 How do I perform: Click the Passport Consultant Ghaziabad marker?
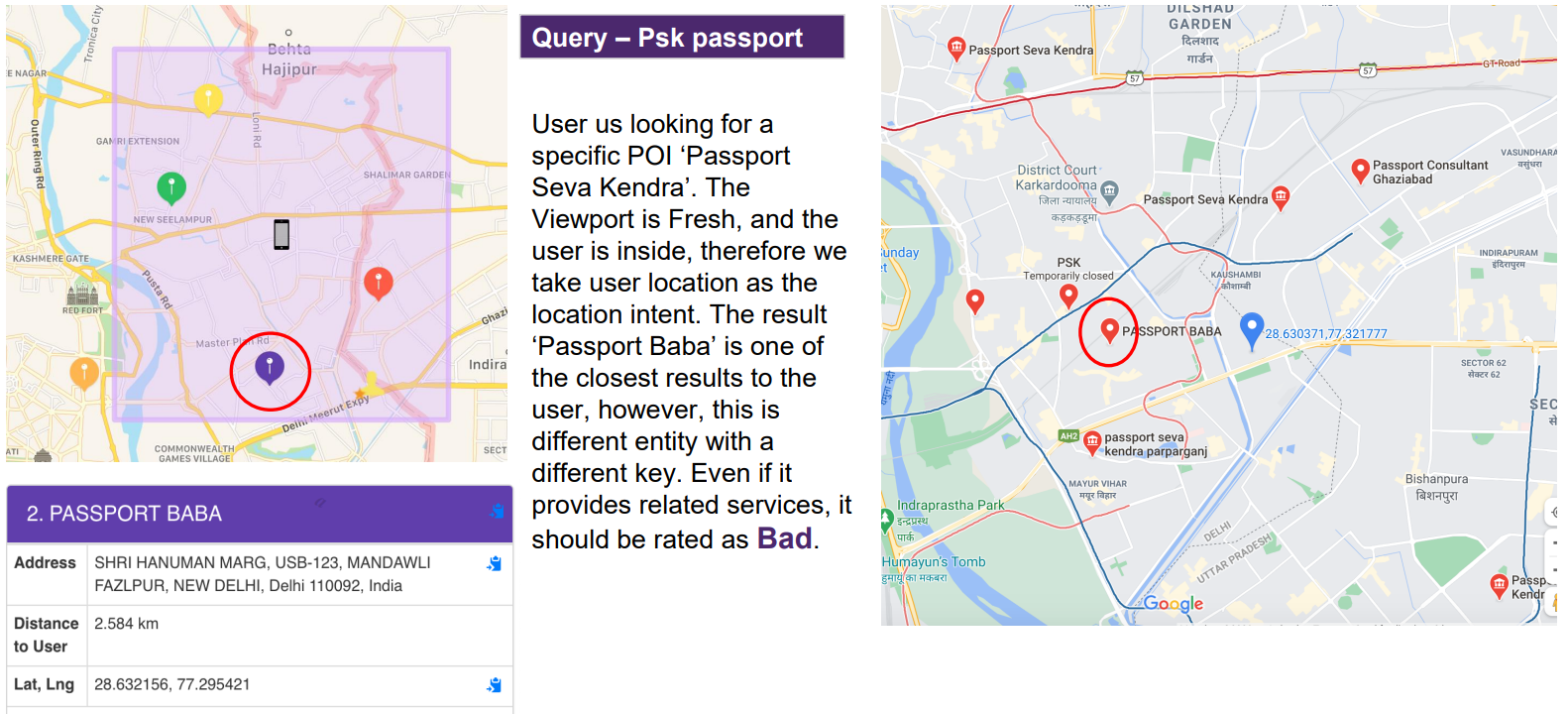click(1361, 171)
